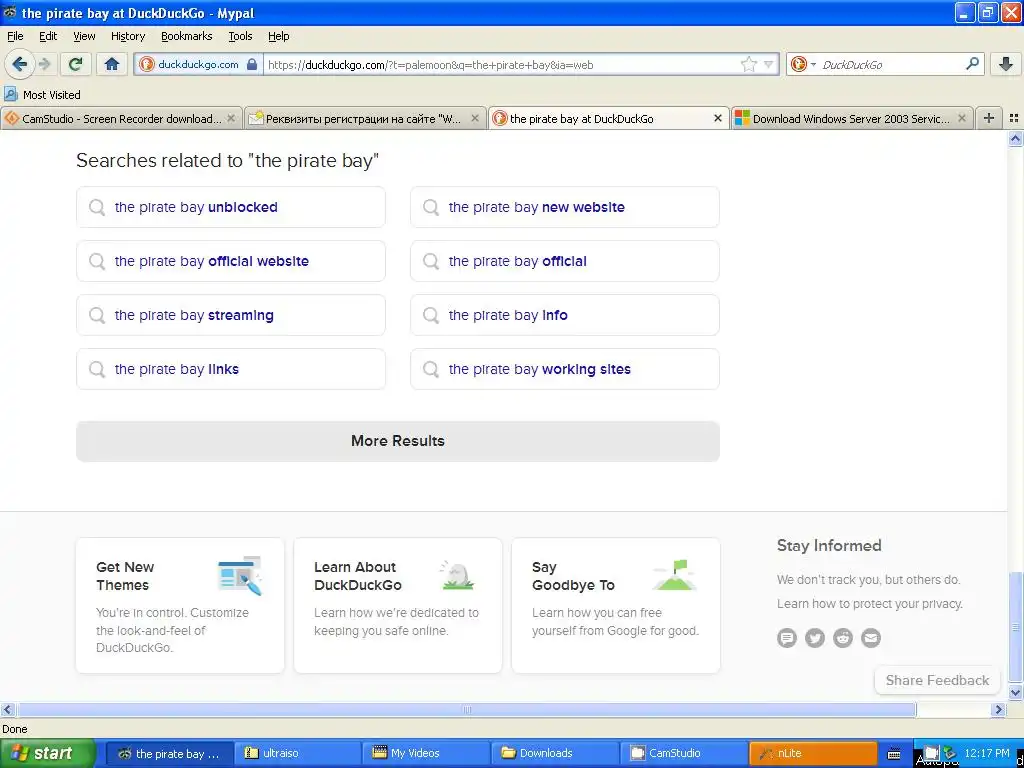Open the Most Visited bookmarks folder
Screen dimensions: 1024x768
tap(42, 95)
